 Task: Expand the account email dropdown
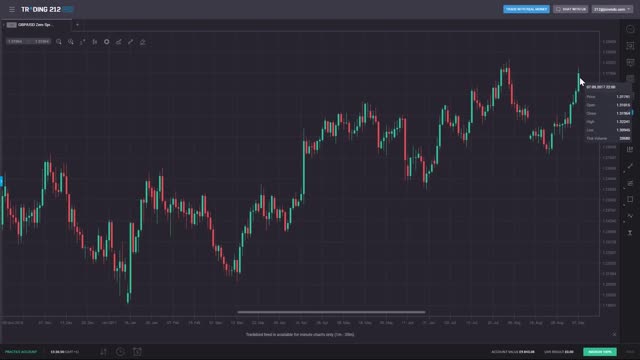pos(612,9)
